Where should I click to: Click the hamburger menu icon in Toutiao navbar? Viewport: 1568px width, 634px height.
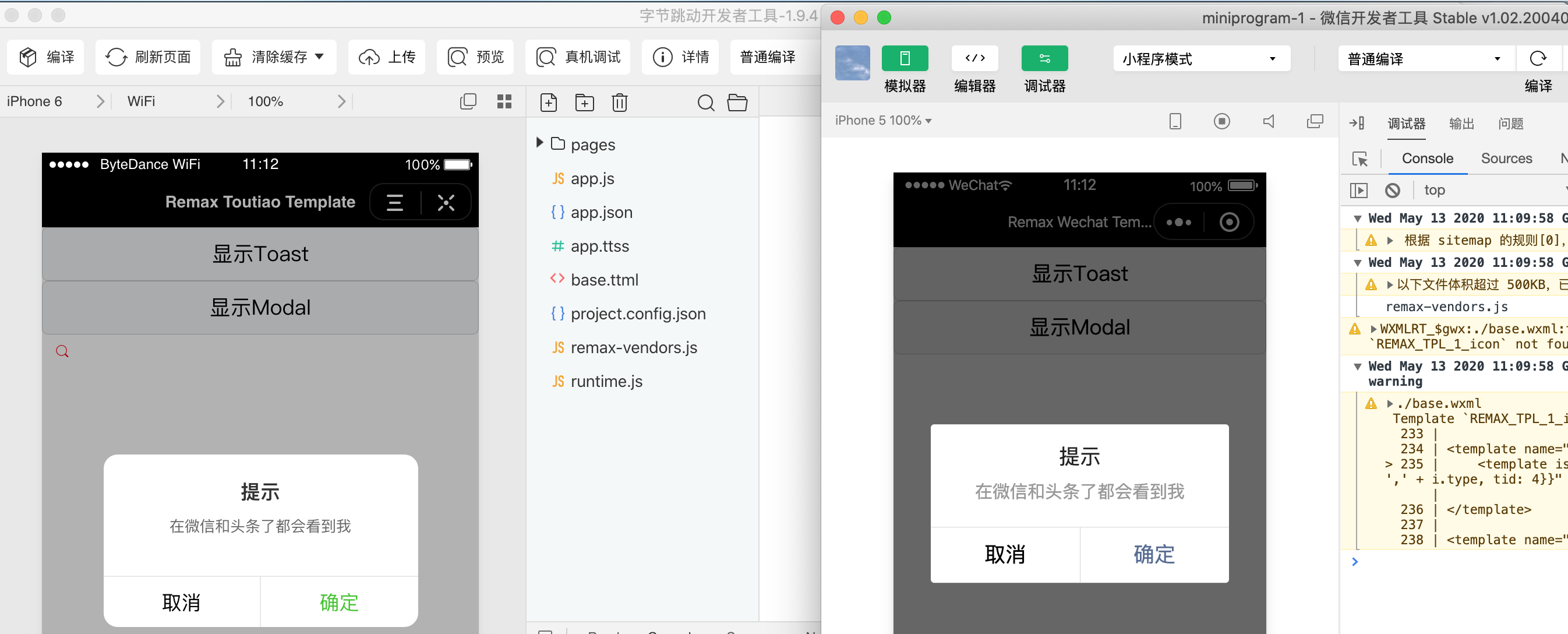(x=395, y=202)
